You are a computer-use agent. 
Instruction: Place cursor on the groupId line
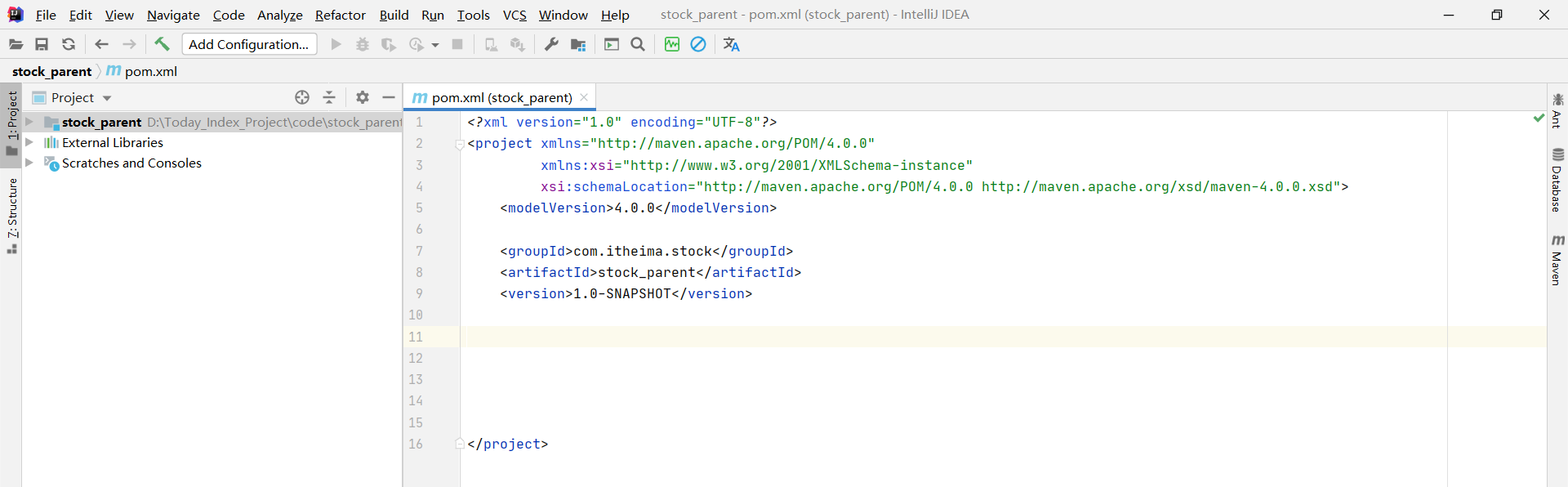(647, 251)
